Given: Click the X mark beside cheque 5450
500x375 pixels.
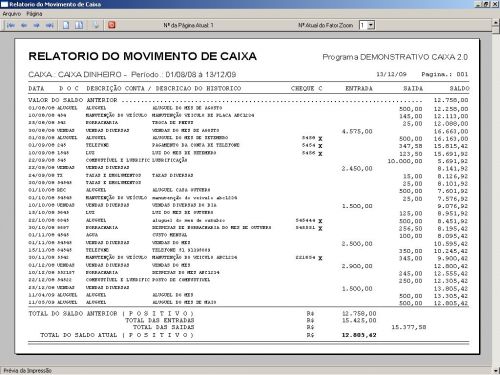Looking at the screenshot, I should tap(320, 138).
